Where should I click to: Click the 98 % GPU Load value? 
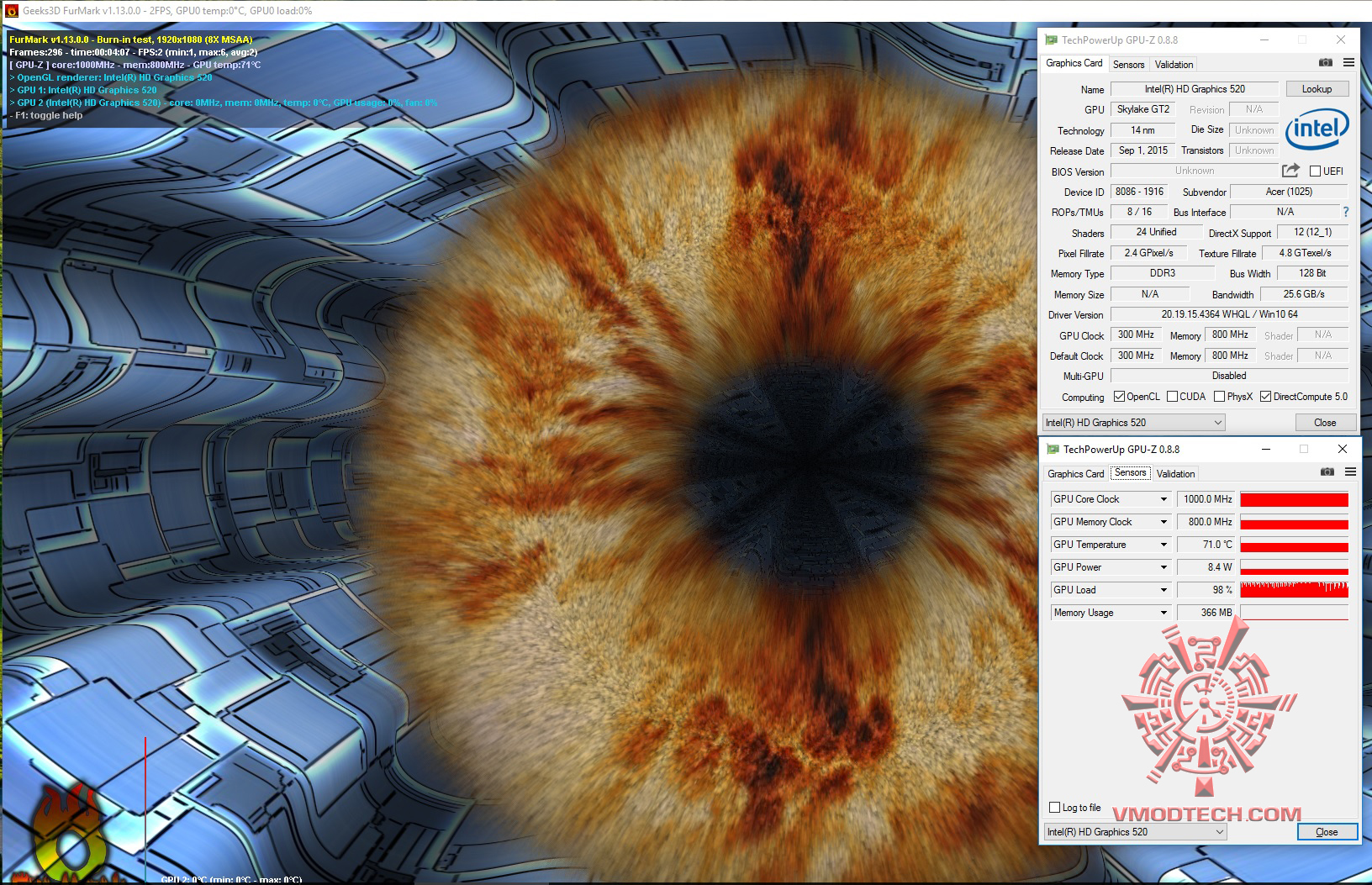coord(1206,590)
